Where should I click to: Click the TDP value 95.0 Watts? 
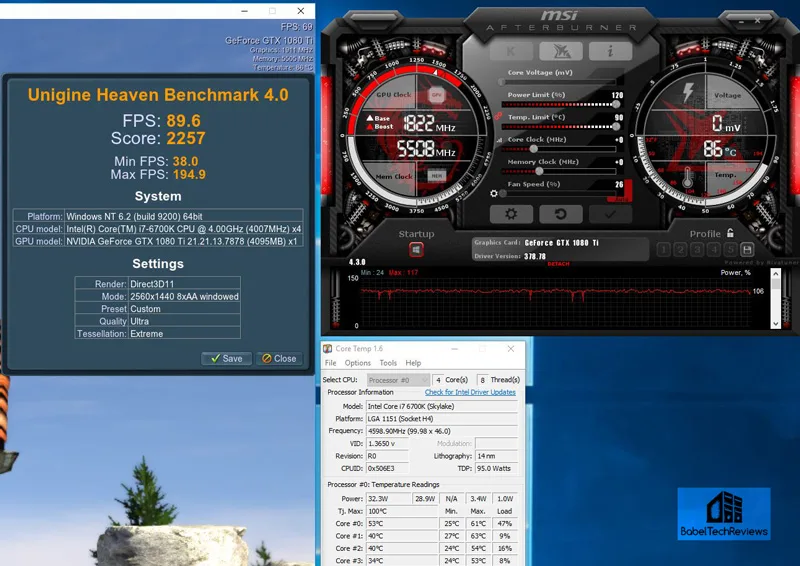coord(496,469)
